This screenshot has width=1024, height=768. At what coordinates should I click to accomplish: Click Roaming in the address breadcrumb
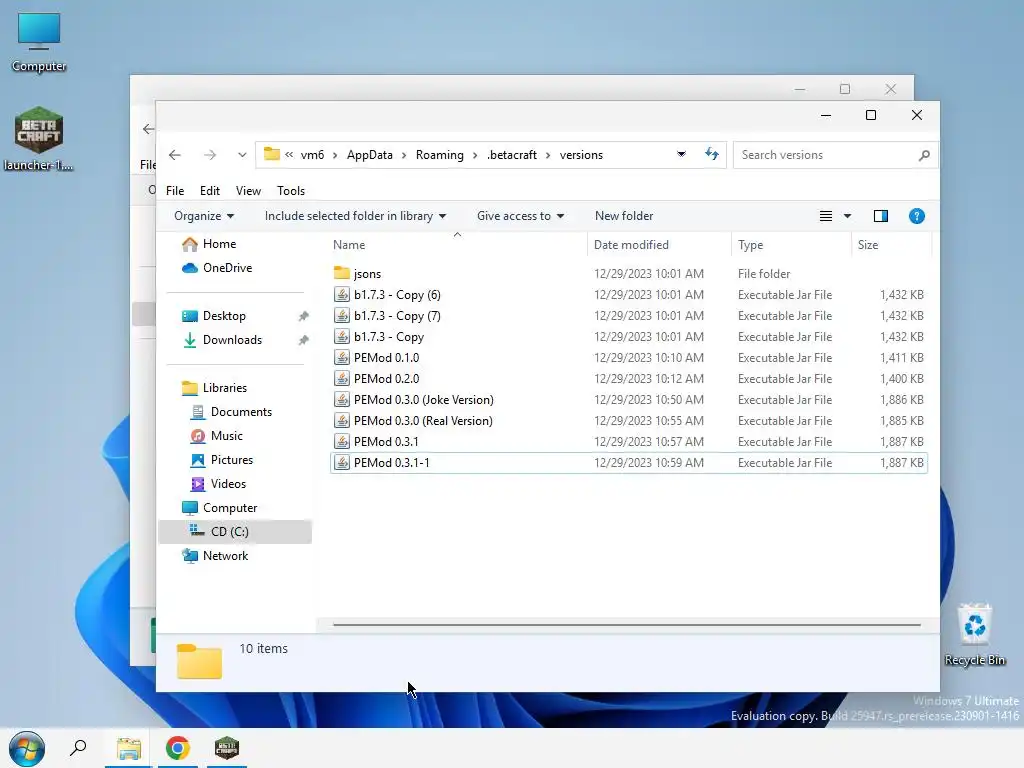(440, 155)
